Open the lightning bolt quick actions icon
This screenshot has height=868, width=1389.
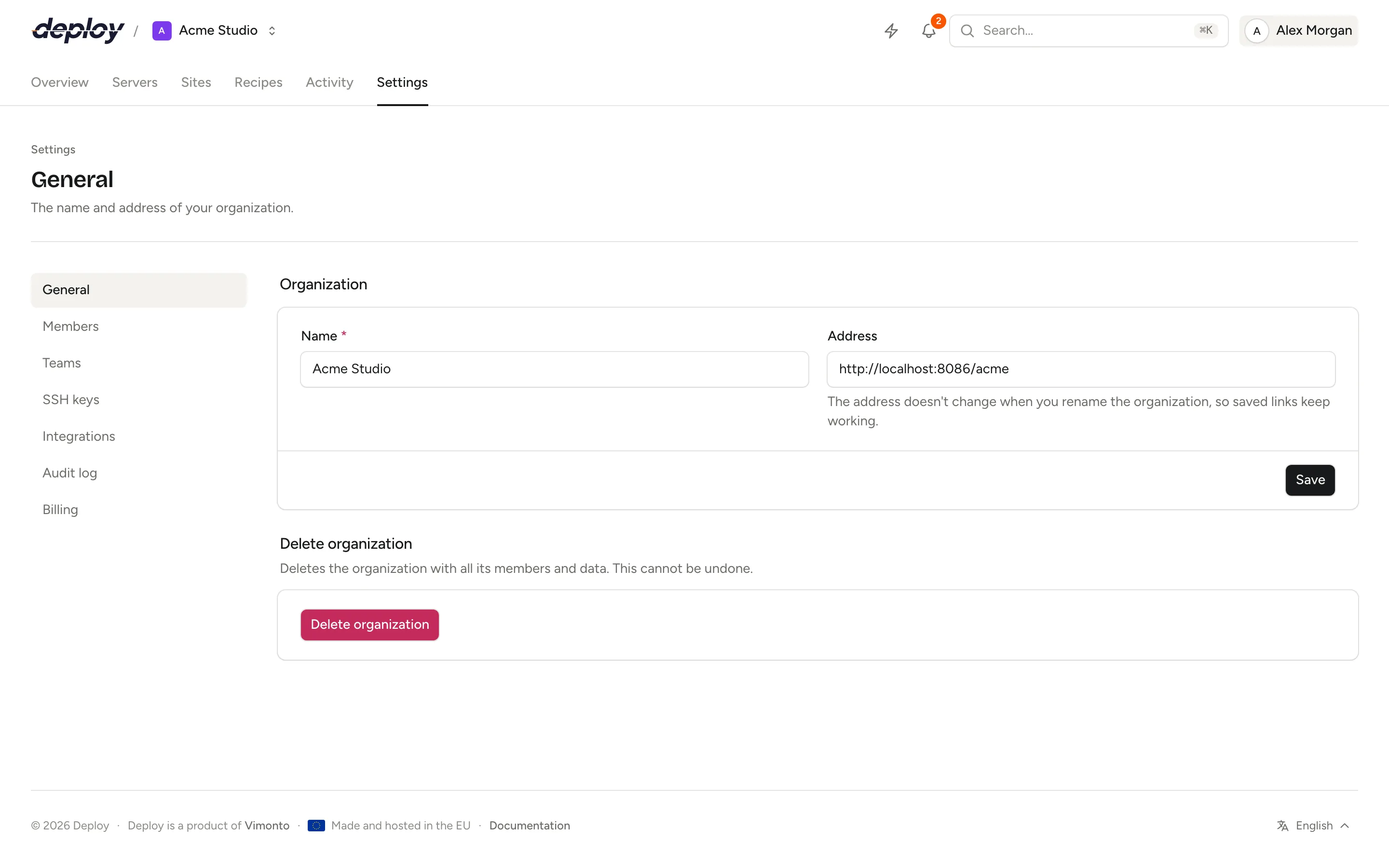[x=891, y=30]
